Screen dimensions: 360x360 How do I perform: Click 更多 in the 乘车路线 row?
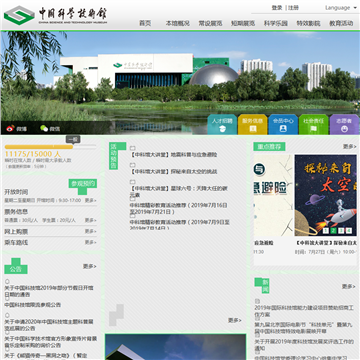pos(90,242)
